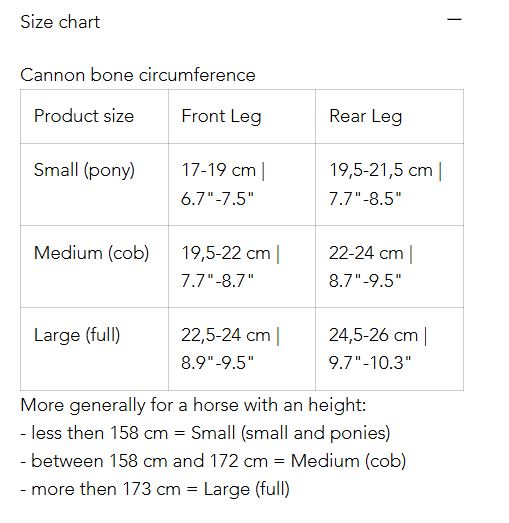This screenshot has width=509, height=523.
Task: Click the 17-19 cm front leg cell
Action: (x=242, y=184)
